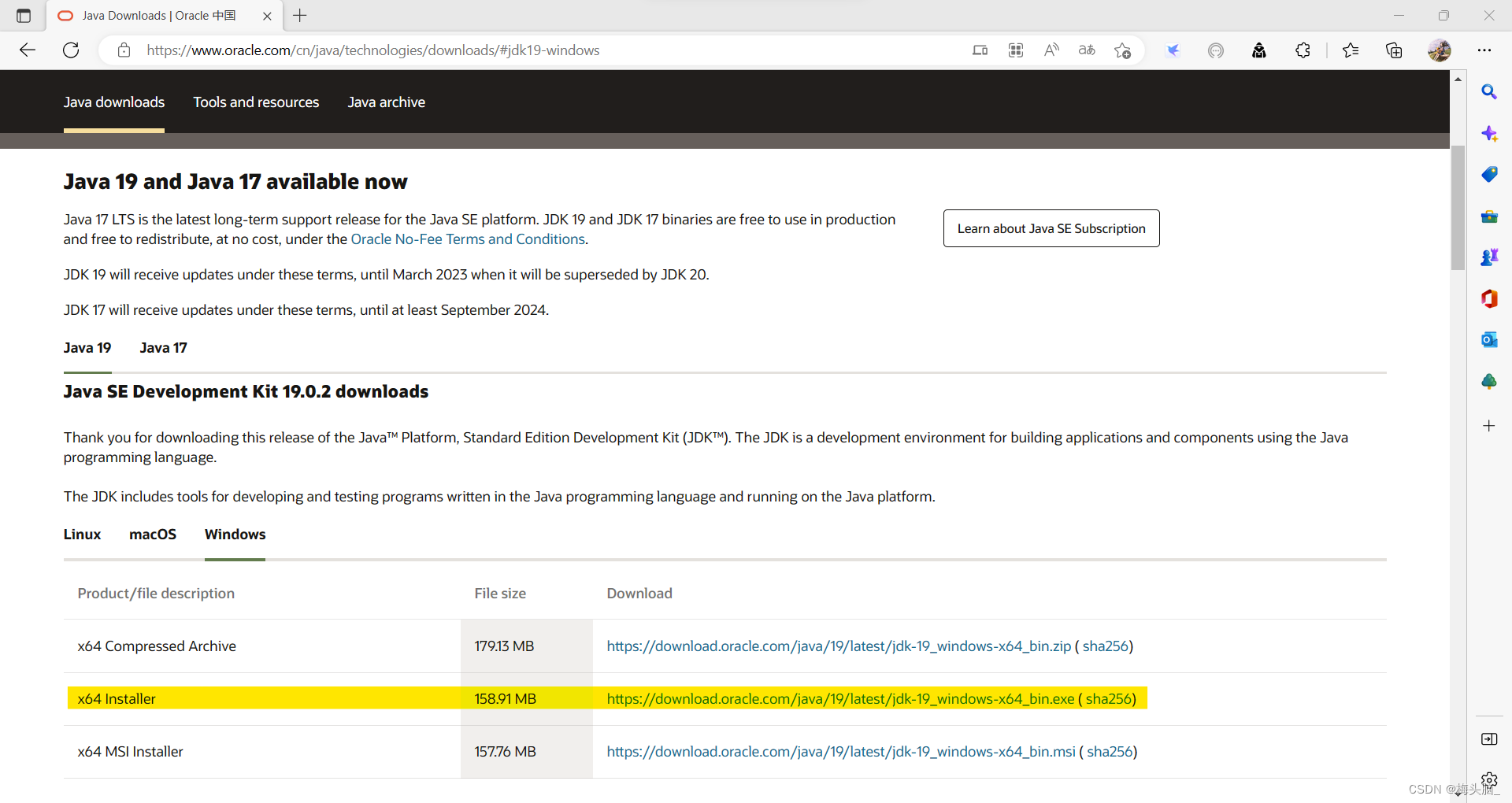The width and height of the screenshot is (1512, 803).
Task: Select Java downloads navigation tab
Action: click(114, 102)
